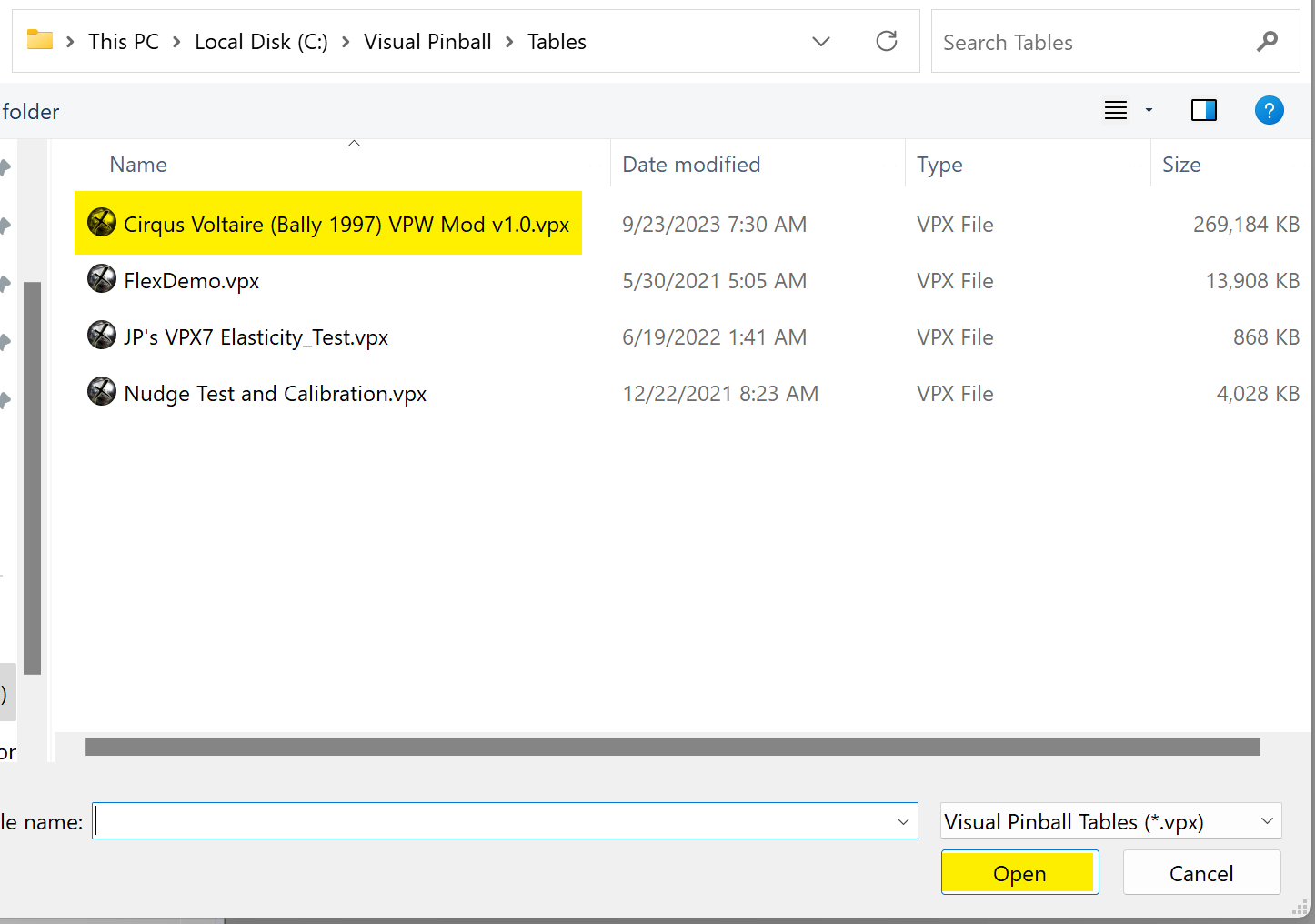Click the VPX icon beside Nudge Test and Calibration.vpx
Image resolution: width=1315 pixels, height=924 pixels.
tap(102, 391)
